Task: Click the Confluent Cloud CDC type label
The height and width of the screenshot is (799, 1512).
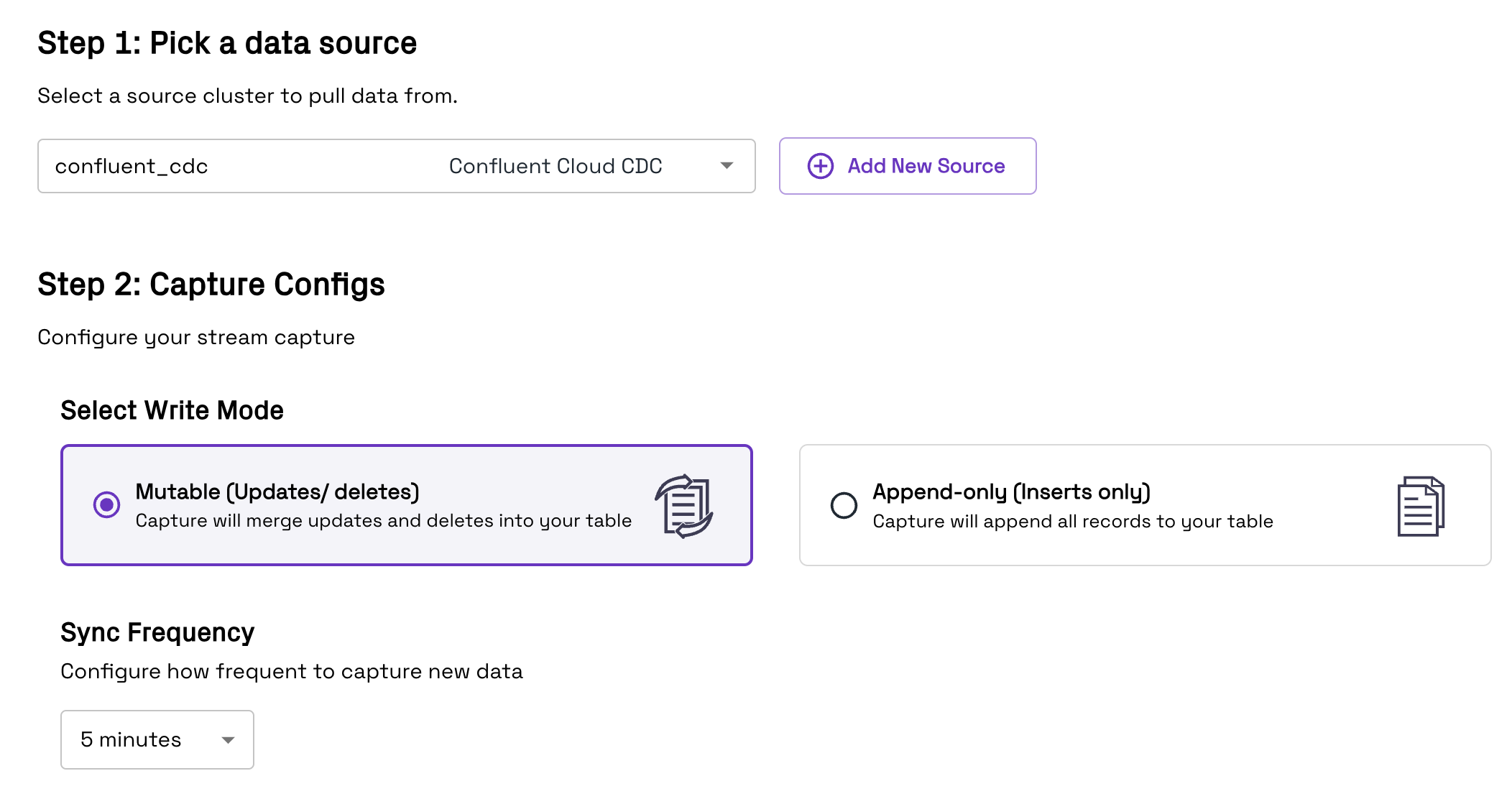Action: [x=556, y=166]
